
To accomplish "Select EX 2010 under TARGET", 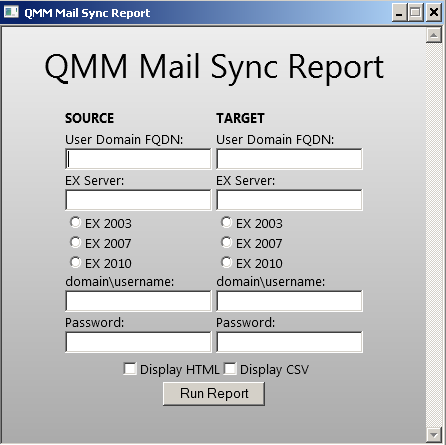I will point(226,262).
